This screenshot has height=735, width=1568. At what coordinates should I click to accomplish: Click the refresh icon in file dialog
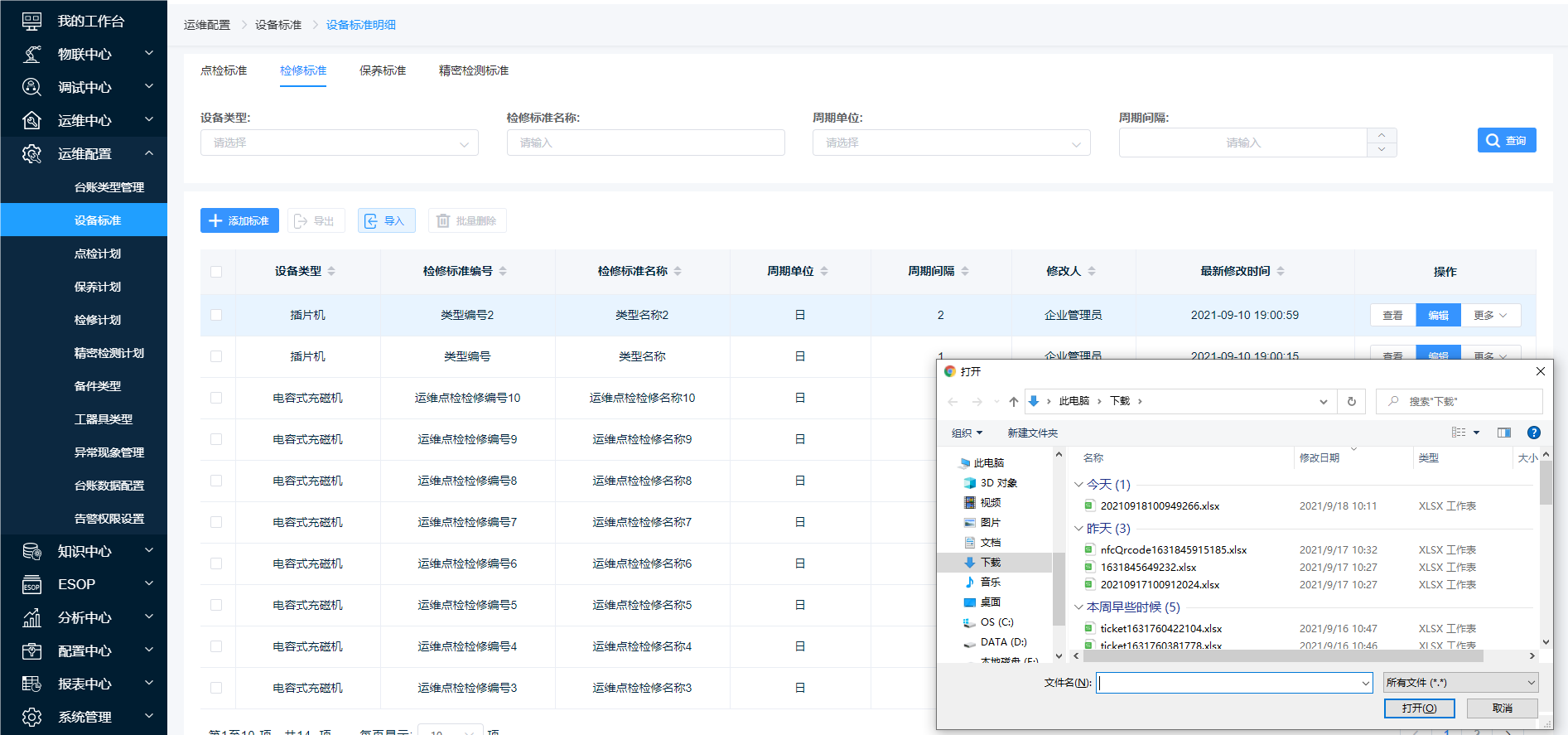click(x=1351, y=402)
